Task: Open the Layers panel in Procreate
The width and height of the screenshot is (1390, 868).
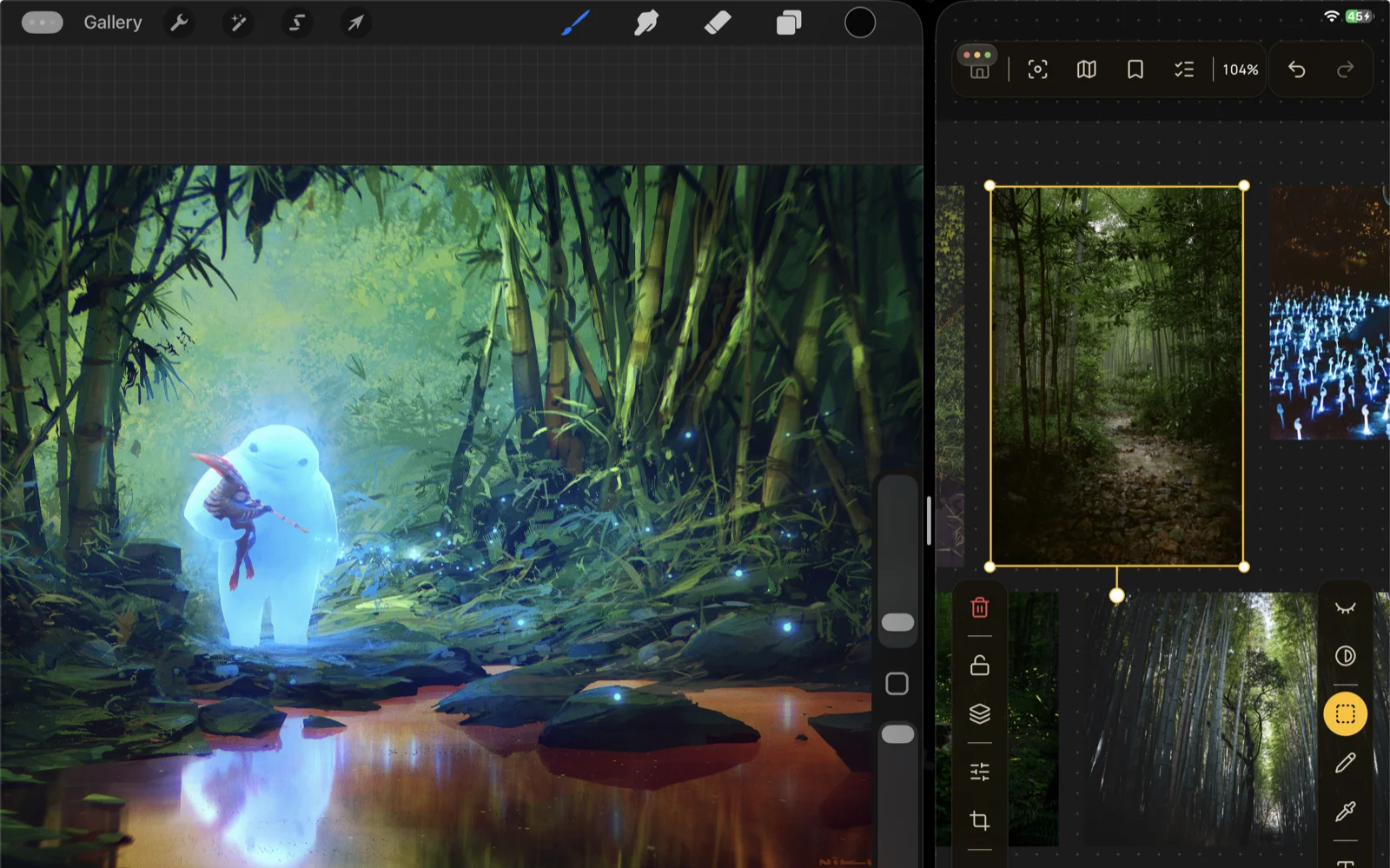Action: click(789, 23)
